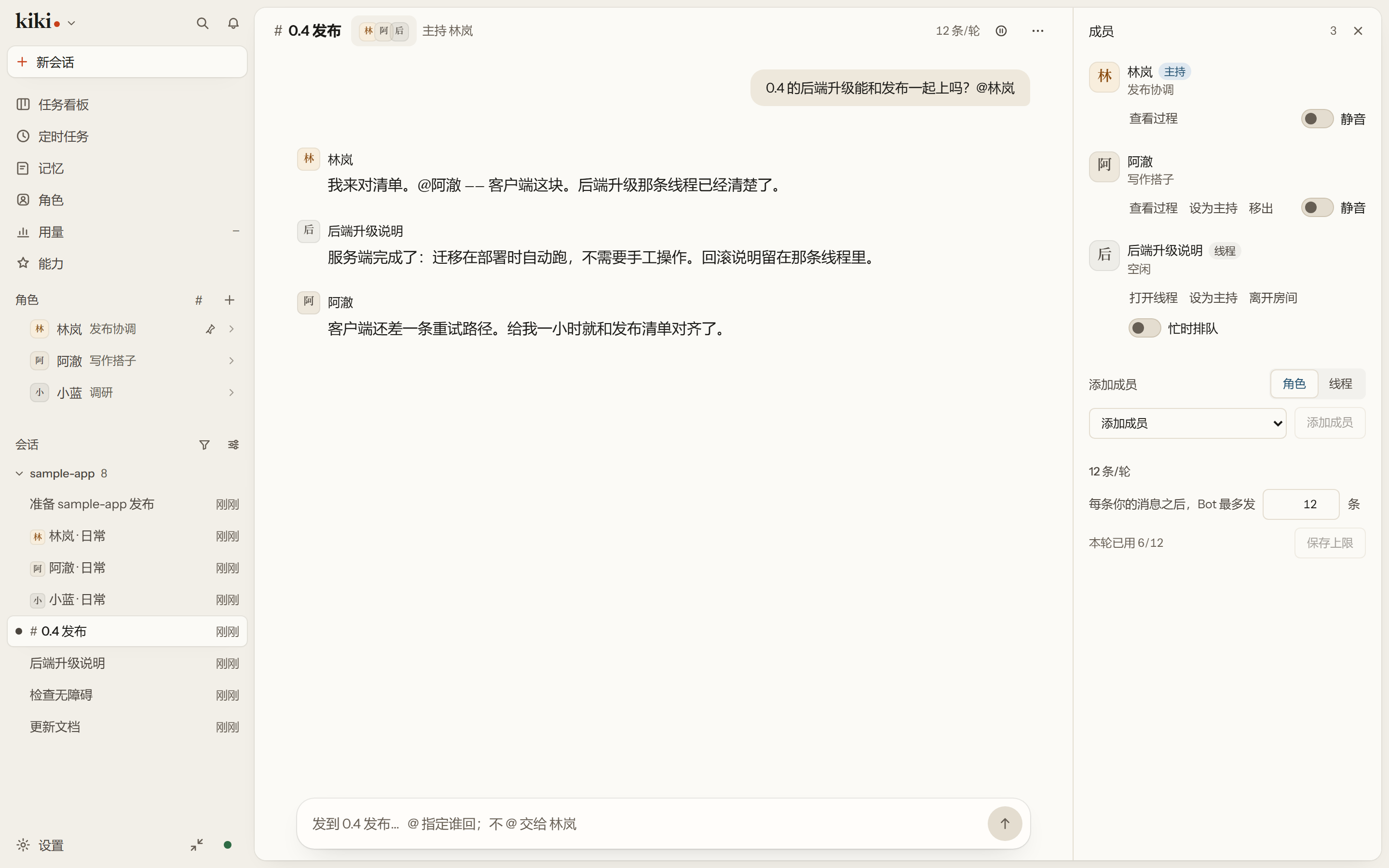Open the 检查无障碍 conversation

tap(127, 695)
